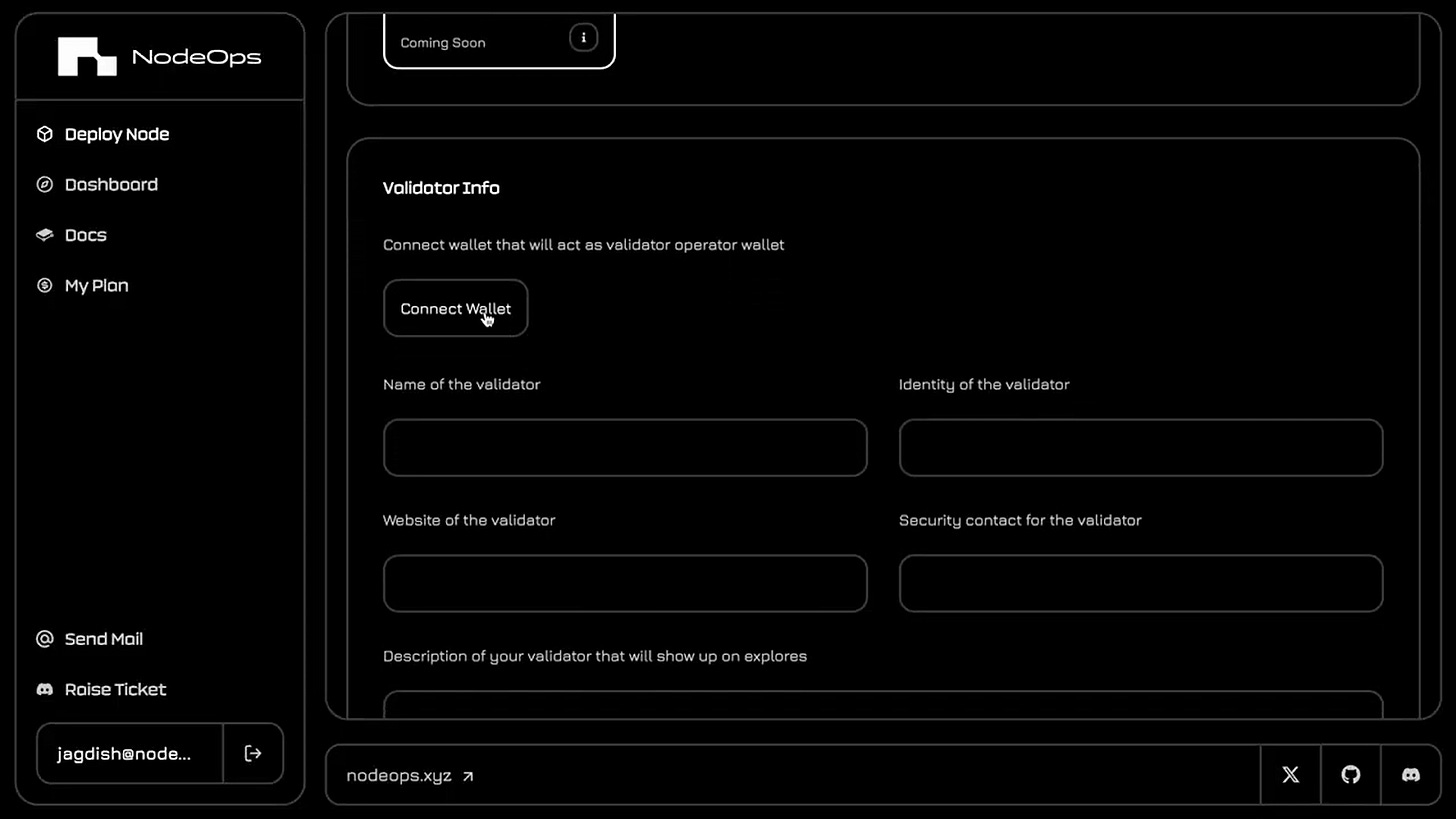1456x819 pixels.
Task: Click the info icon on Coming Soon card
Action: (x=584, y=38)
